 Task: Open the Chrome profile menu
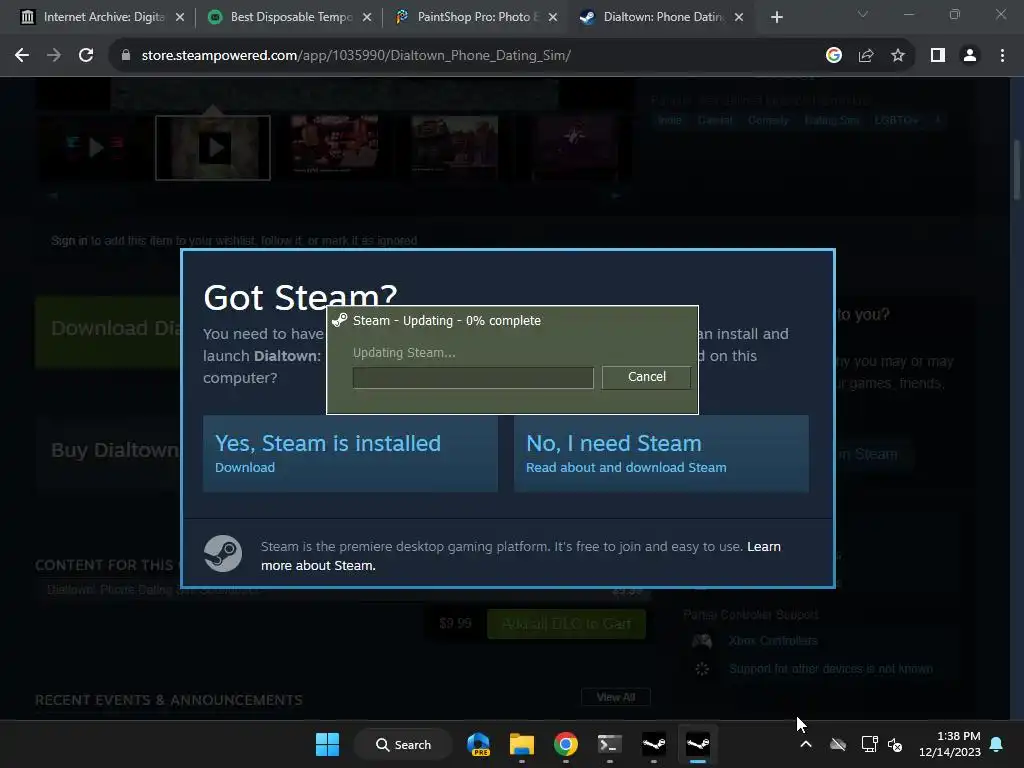(x=970, y=56)
